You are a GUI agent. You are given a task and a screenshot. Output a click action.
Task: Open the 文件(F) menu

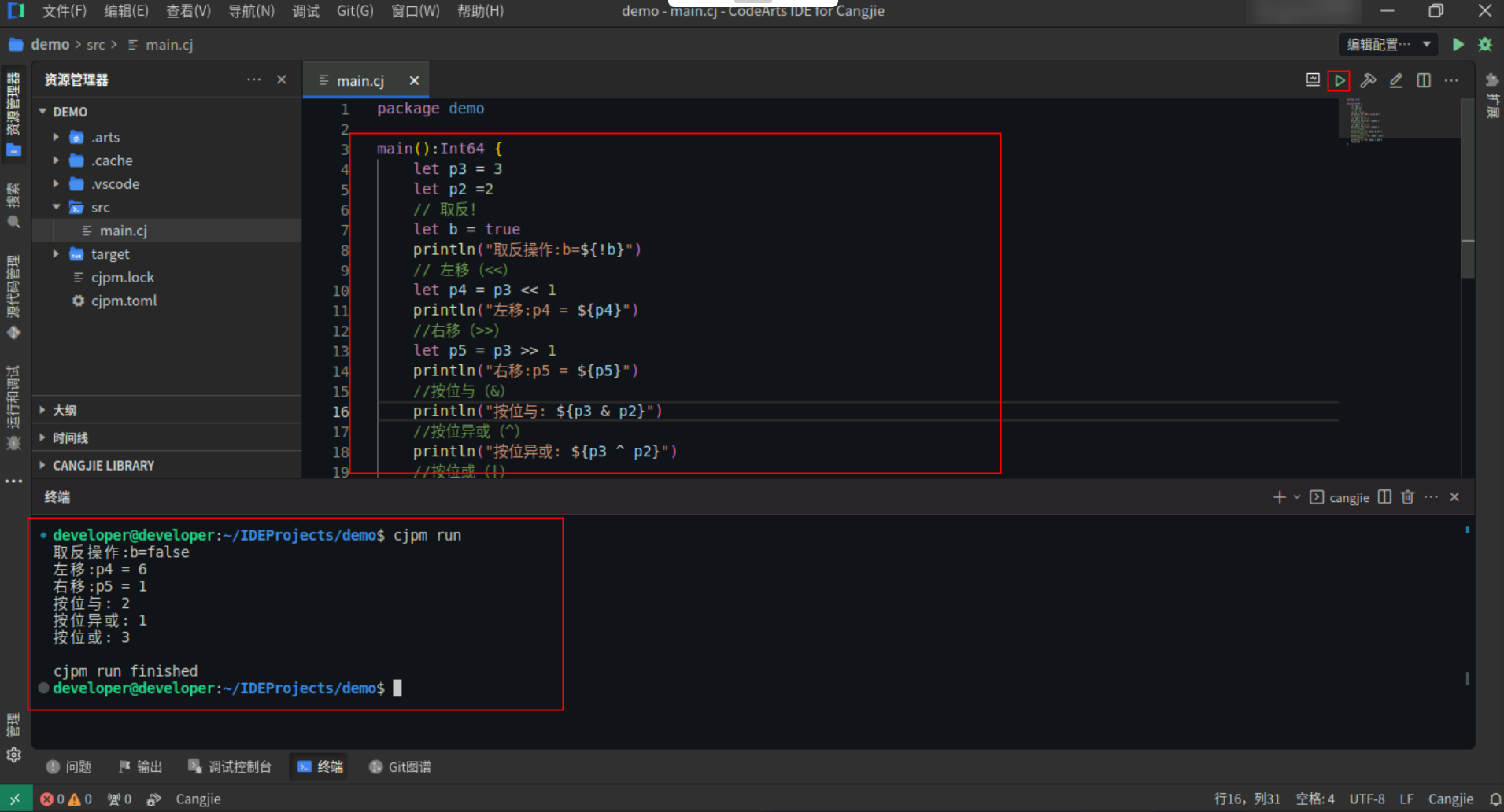pos(65,11)
